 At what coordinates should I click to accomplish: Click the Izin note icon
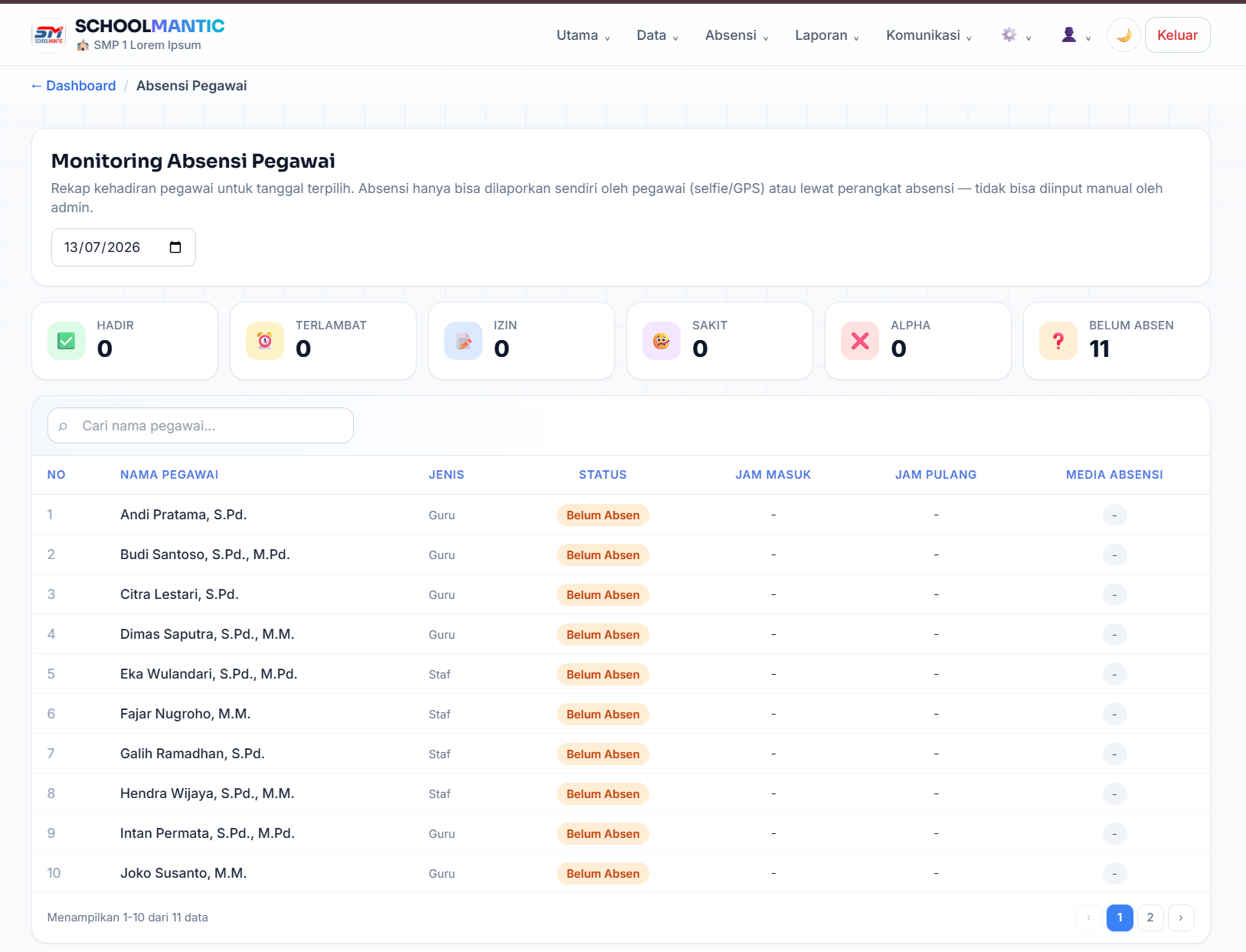coord(463,341)
